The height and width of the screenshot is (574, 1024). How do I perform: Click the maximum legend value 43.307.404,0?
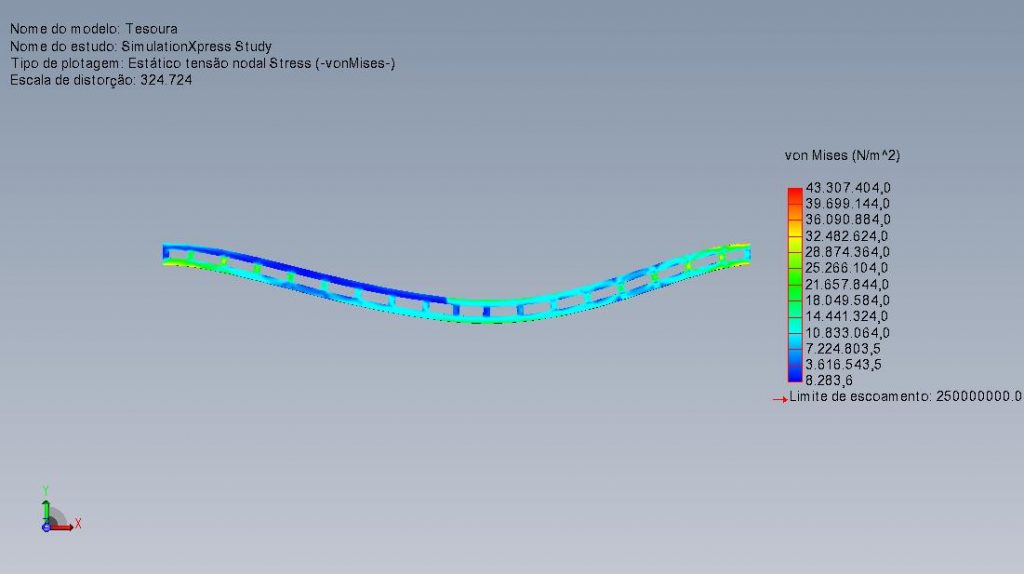(848, 188)
